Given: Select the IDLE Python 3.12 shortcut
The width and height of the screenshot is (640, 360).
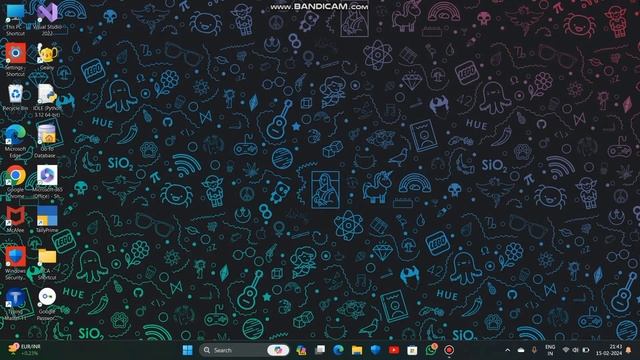Looking at the screenshot, I should pyautogui.click(x=47, y=100).
